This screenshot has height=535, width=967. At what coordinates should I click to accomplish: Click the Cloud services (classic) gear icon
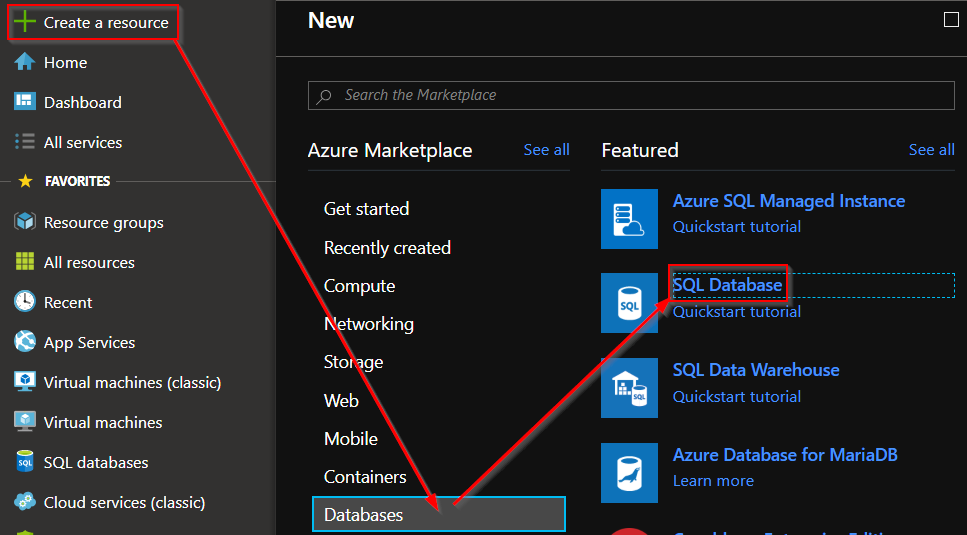[25, 502]
